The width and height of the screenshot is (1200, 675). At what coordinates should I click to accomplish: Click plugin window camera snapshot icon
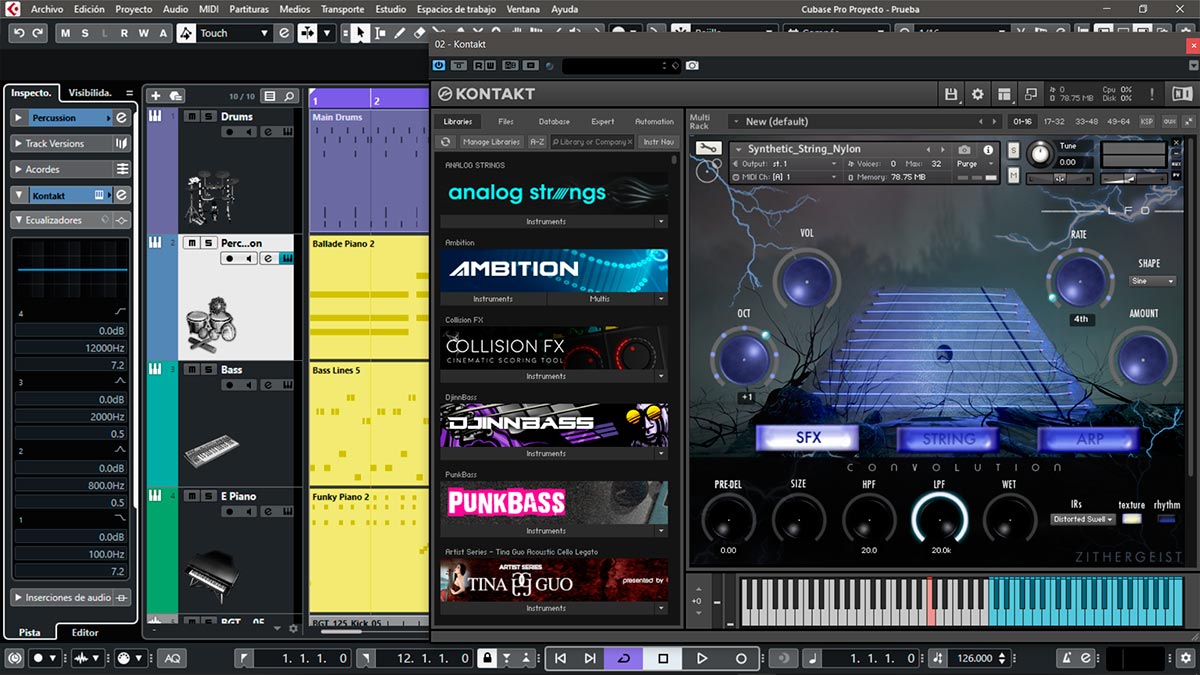click(x=692, y=66)
